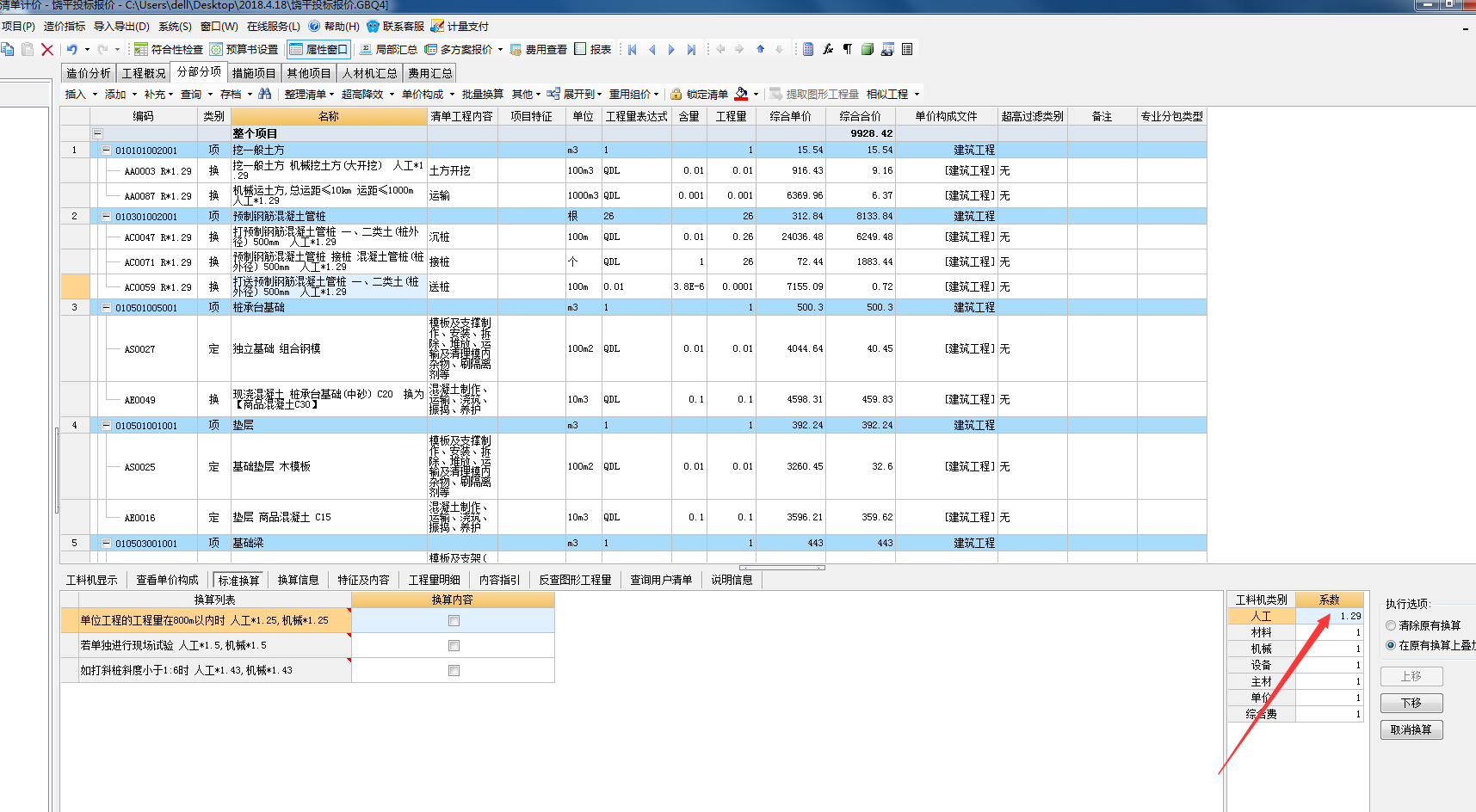
Task: Click the red fill color bucket
Action: point(741,94)
